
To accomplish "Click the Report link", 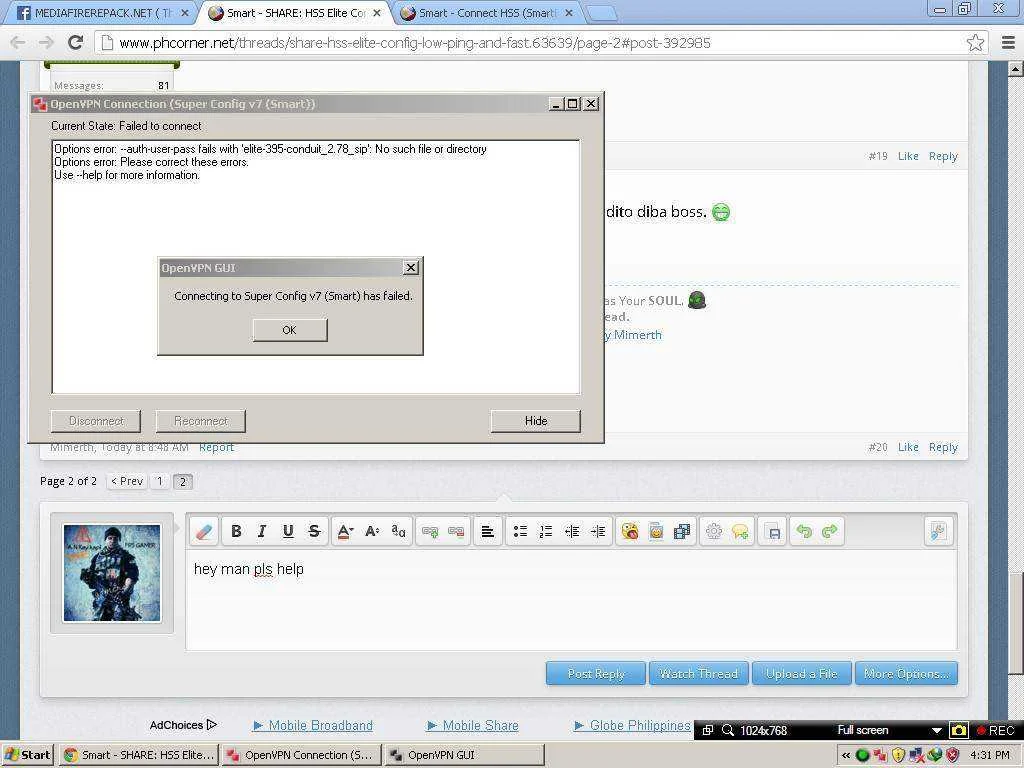I will (216, 447).
